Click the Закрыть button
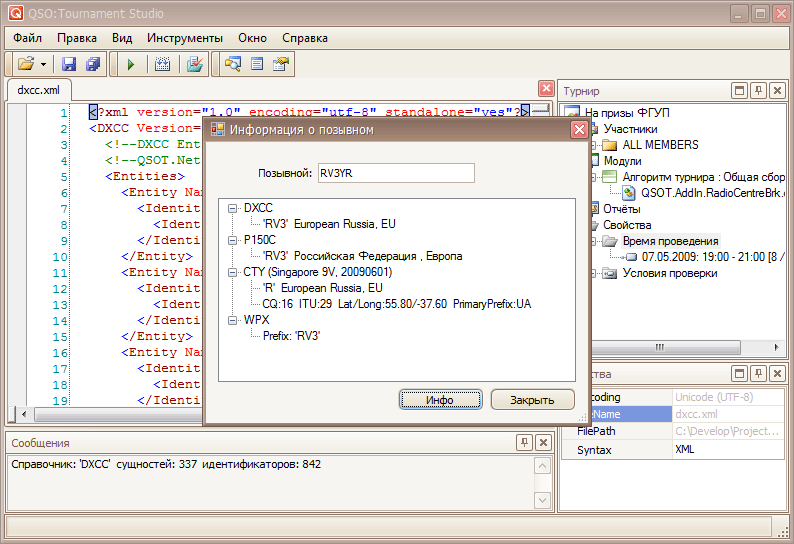The width and height of the screenshot is (794, 544). click(532, 400)
